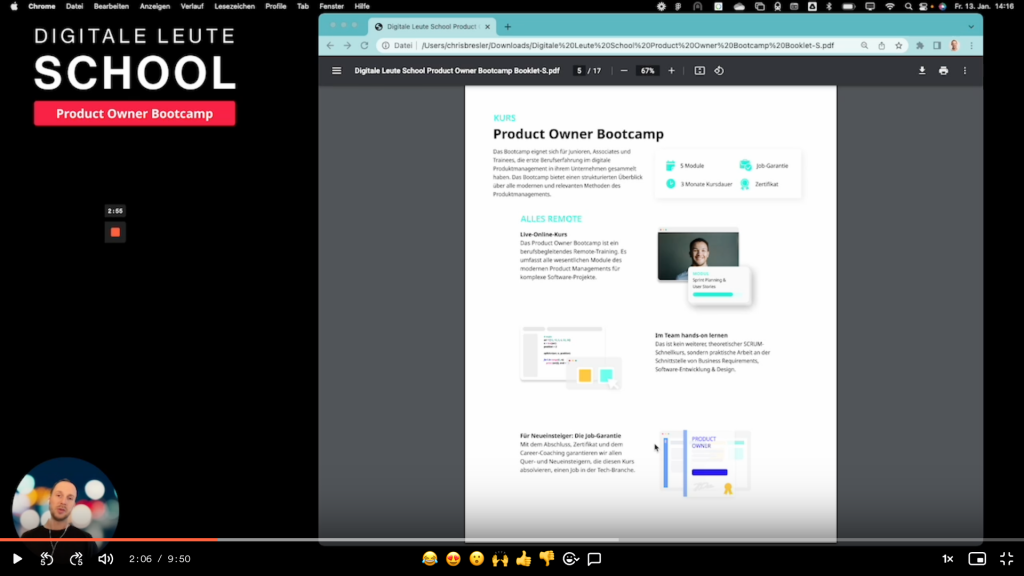Open the Fenster menu
The height and width of the screenshot is (576, 1024).
point(332,7)
